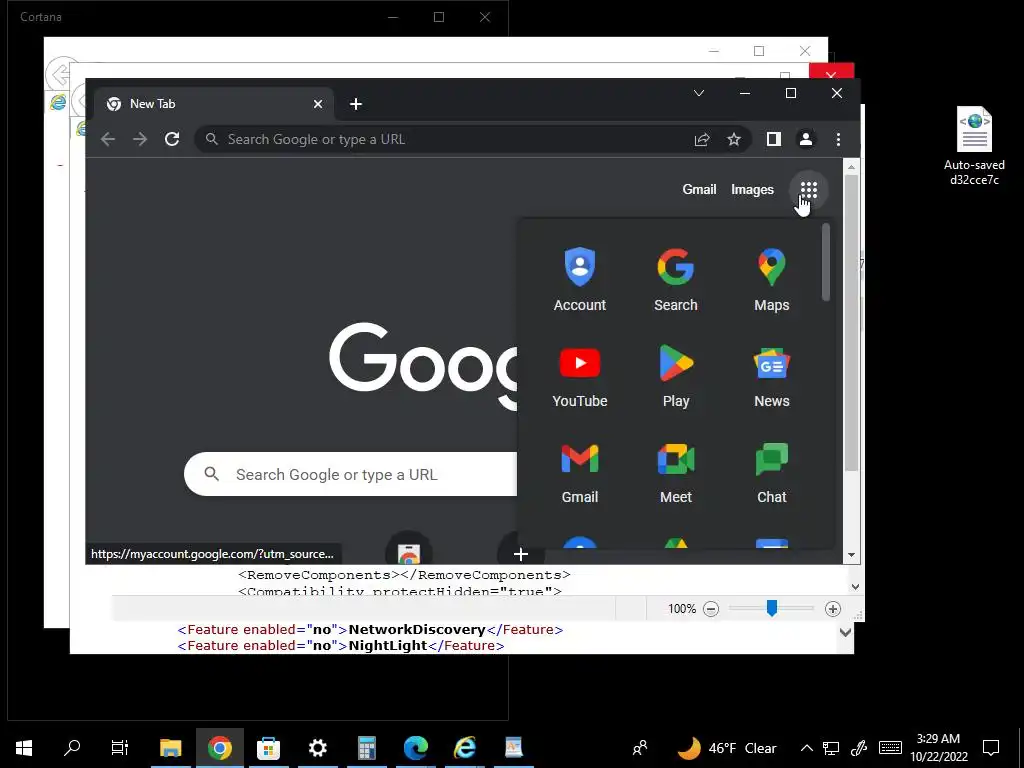Open the Windows Start menu

click(x=24, y=748)
